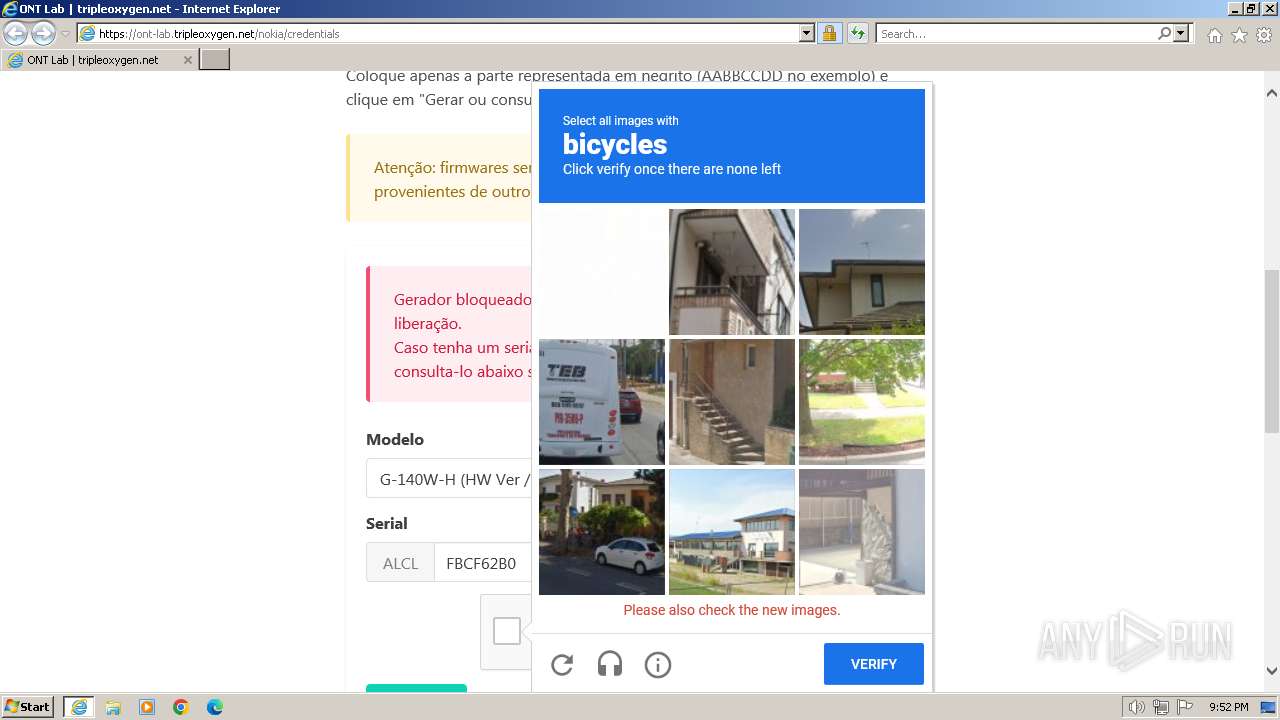The width and height of the screenshot is (1280, 720).
Task: Select captcha tile with blue-roofed building
Action: [x=732, y=532]
